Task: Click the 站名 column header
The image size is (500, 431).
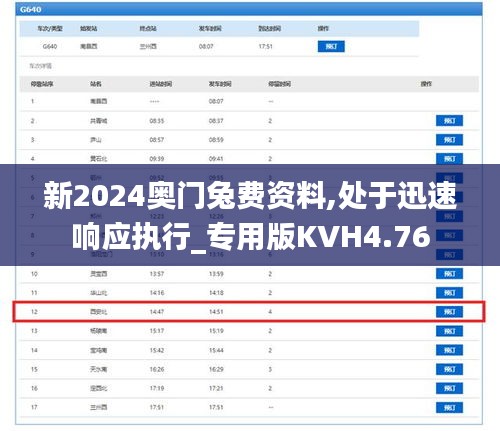Action: 96,84
